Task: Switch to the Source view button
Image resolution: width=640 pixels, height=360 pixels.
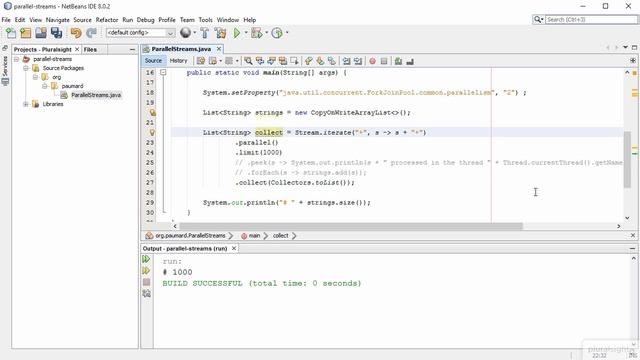Action: 153,61
